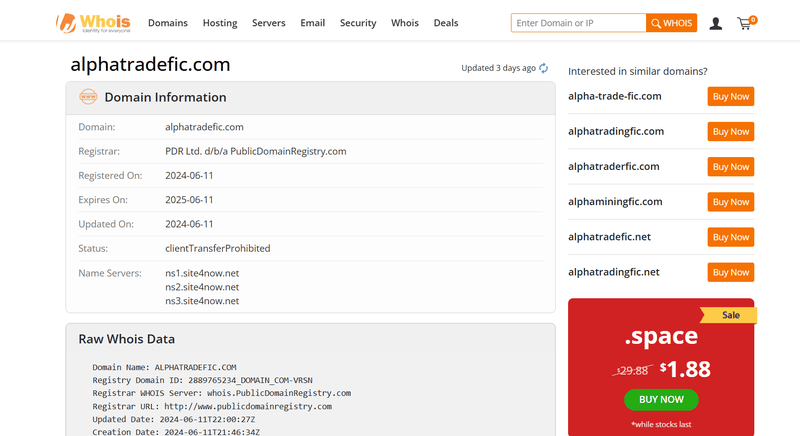
Task: Buy Now for alphatradefic.net
Action: (x=731, y=237)
